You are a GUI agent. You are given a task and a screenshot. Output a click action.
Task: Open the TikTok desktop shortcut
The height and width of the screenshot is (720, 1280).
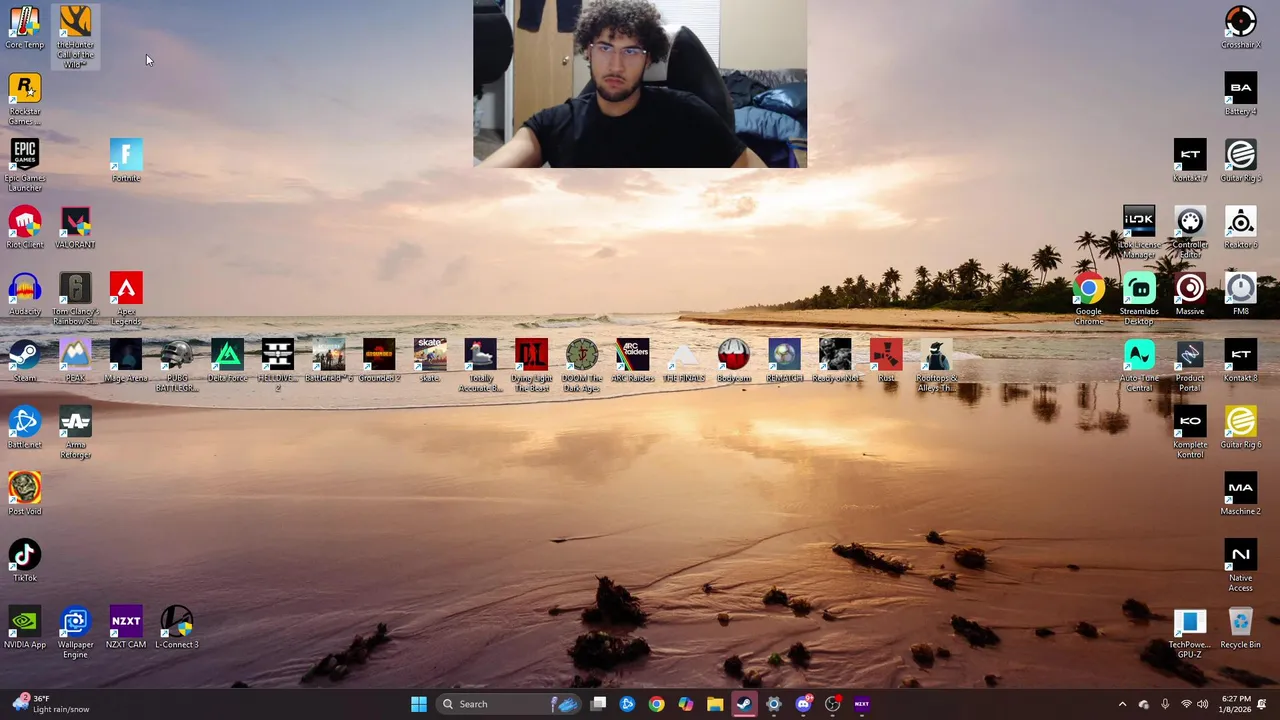[x=25, y=561]
